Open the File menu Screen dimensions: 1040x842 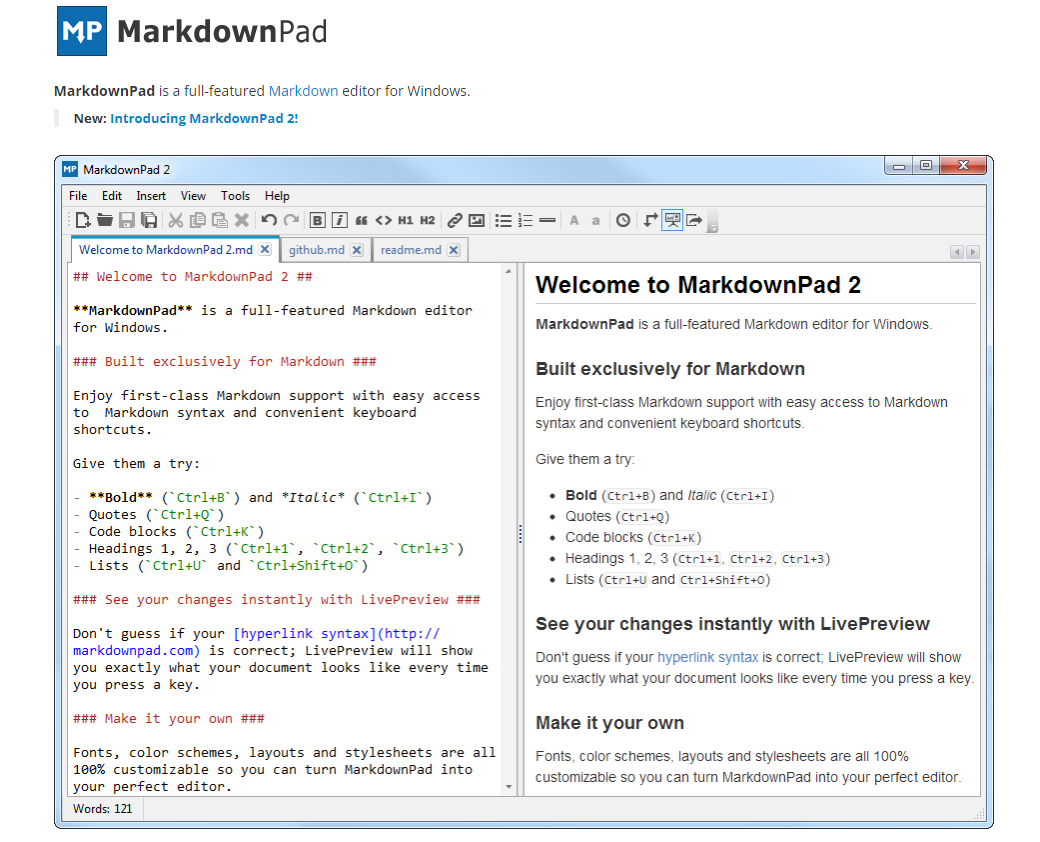(78, 196)
